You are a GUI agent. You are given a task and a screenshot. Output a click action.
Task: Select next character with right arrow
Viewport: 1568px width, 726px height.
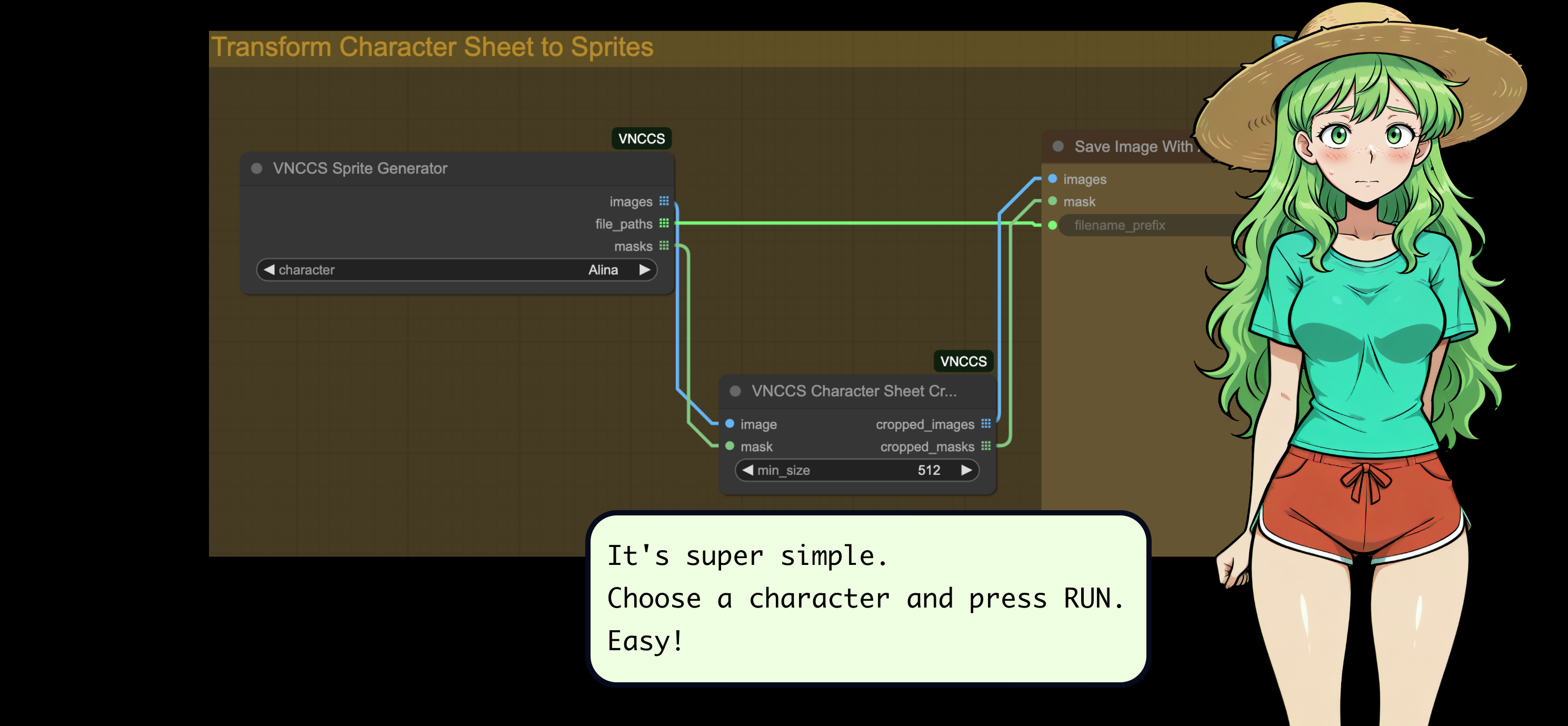(645, 270)
